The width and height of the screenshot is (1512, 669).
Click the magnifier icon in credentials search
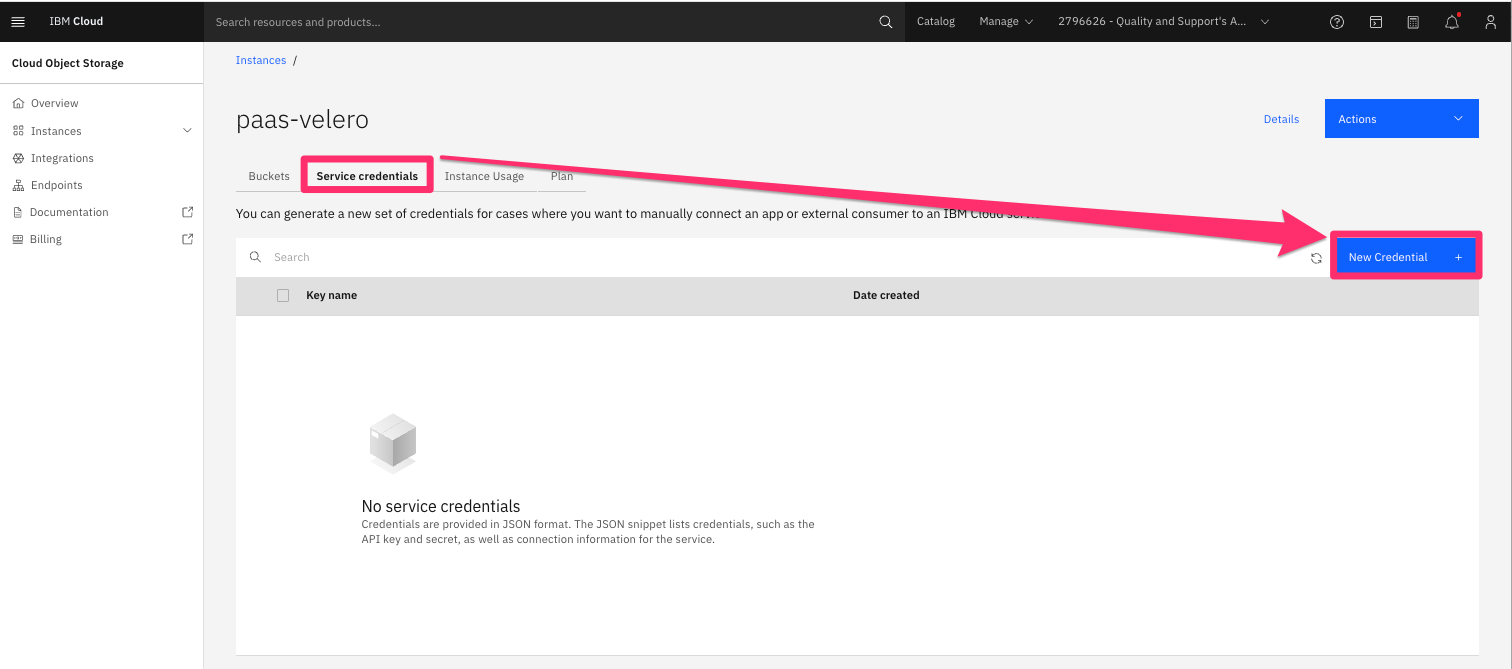coord(255,257)
